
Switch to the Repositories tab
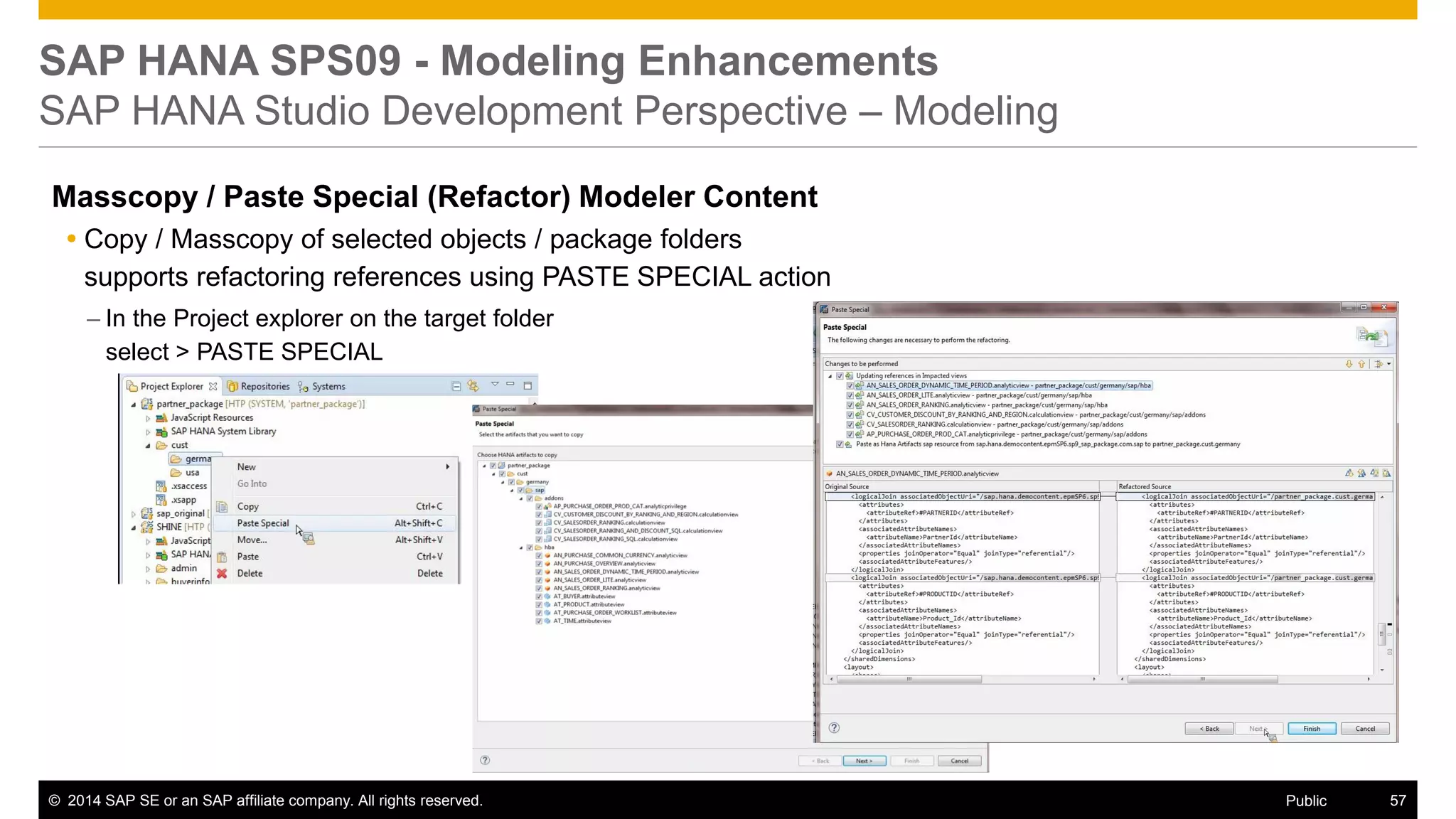pos(259,386)
